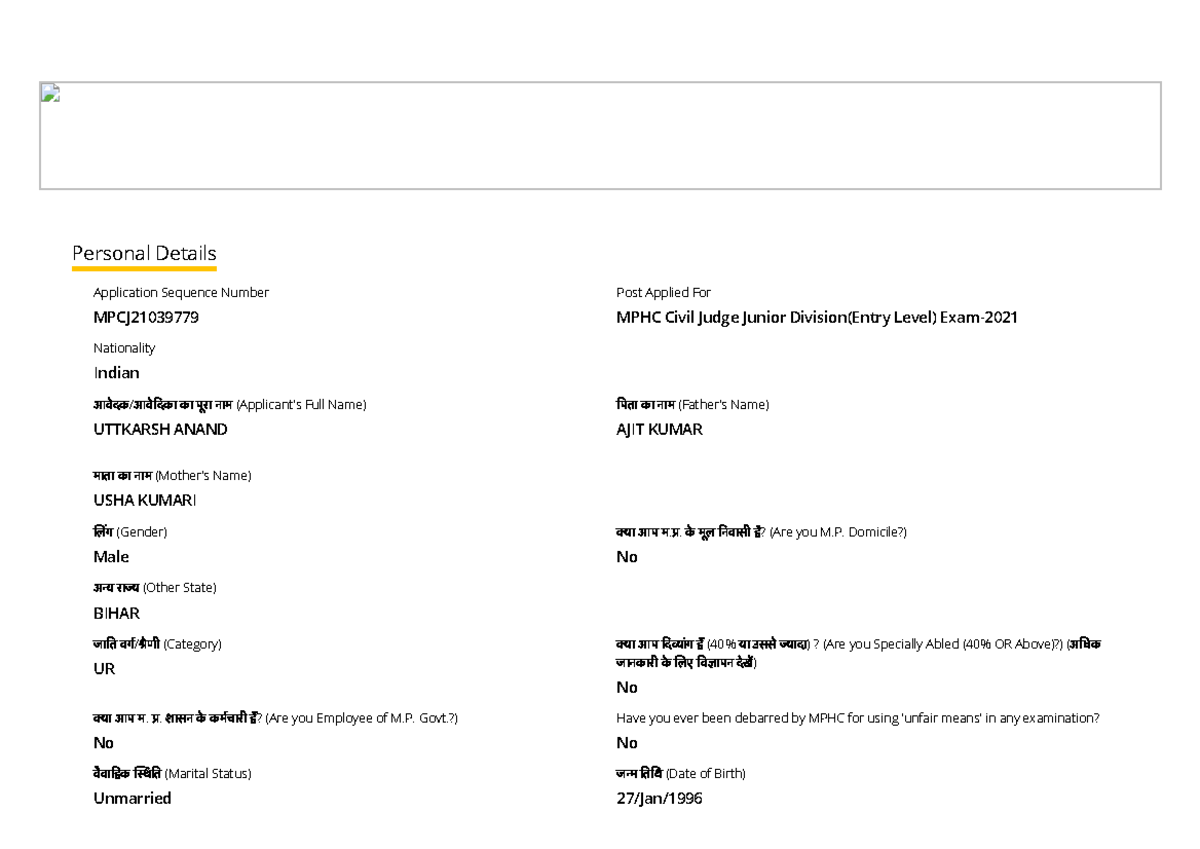Click the Application Sequence Number label
The height and width of the screenshot is (849, 1200).
click(181, 293)
